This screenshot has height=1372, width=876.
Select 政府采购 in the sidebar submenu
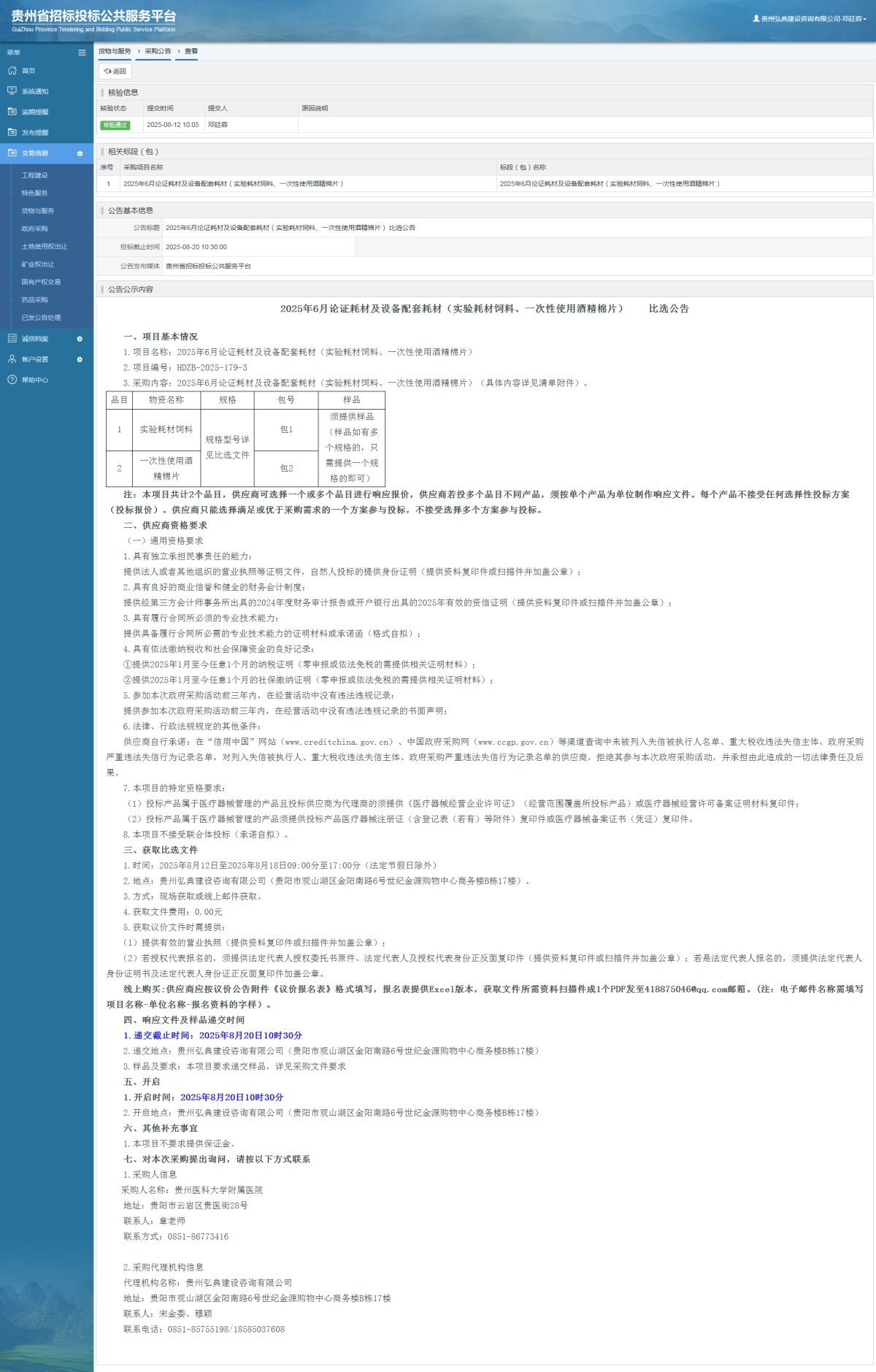coord(34,229)
